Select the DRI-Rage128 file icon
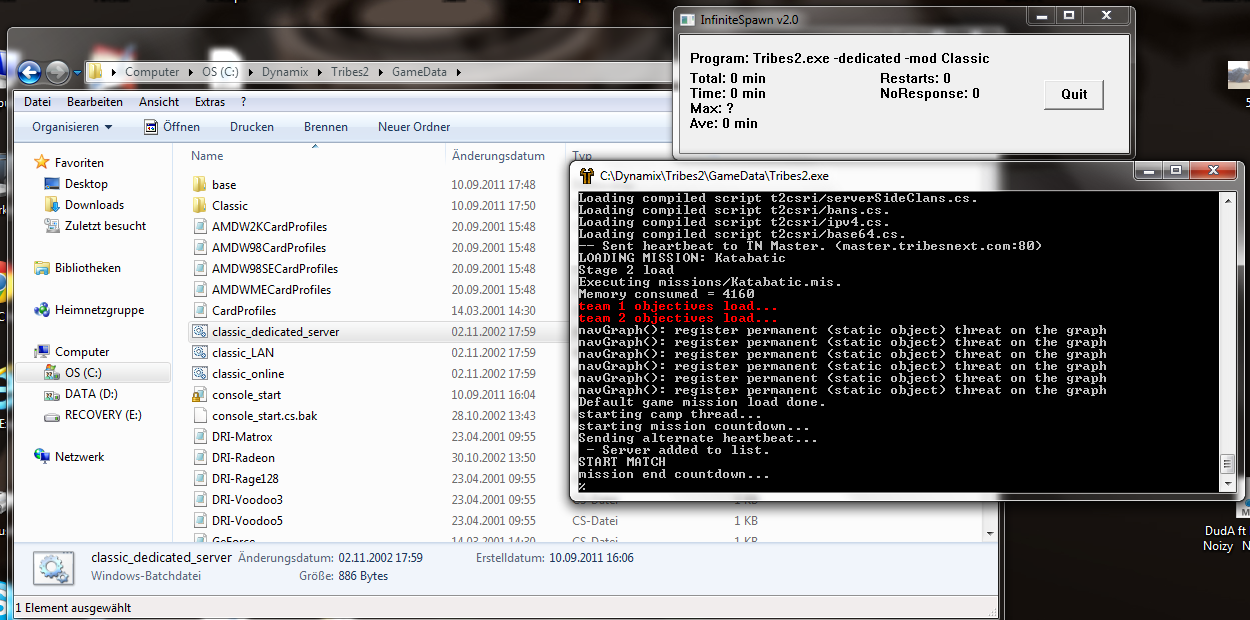The width and height of the screenshot is (1250, 620). (198, 478)
